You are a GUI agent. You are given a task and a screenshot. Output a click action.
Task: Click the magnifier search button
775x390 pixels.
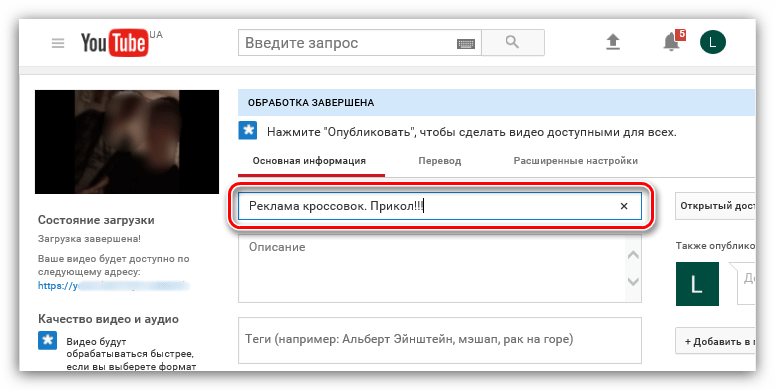[513, 42]
